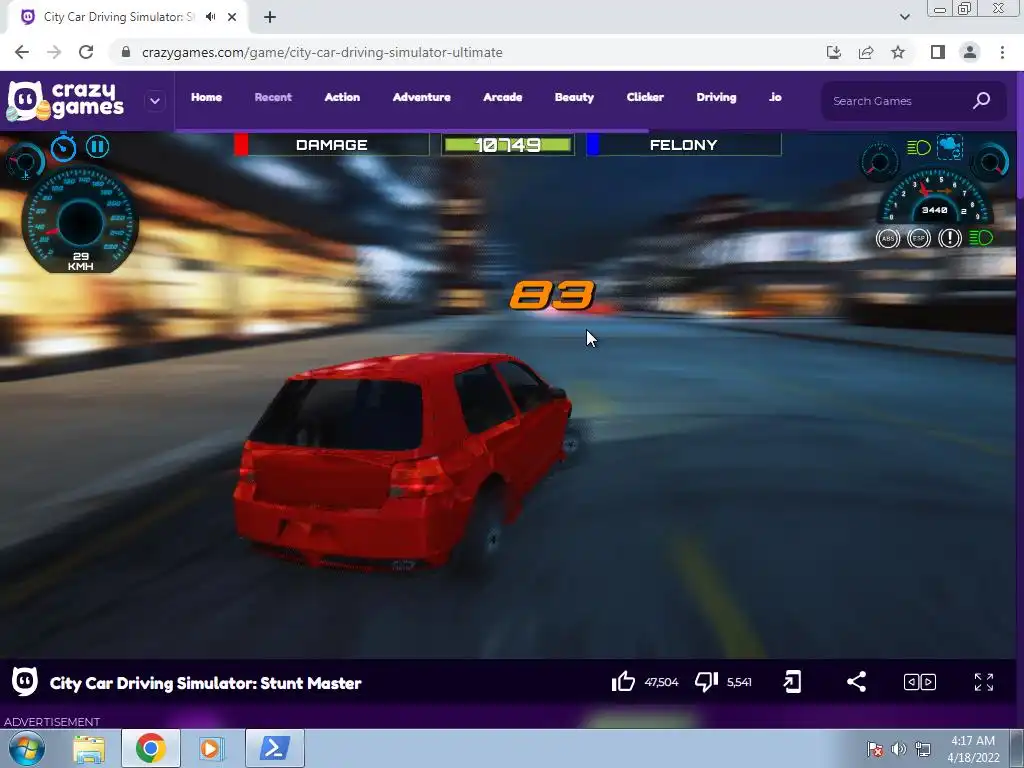Toggle the yellow headlight icon near weather
This screenshot has height=768, width=1024.
tap(918, 148)
